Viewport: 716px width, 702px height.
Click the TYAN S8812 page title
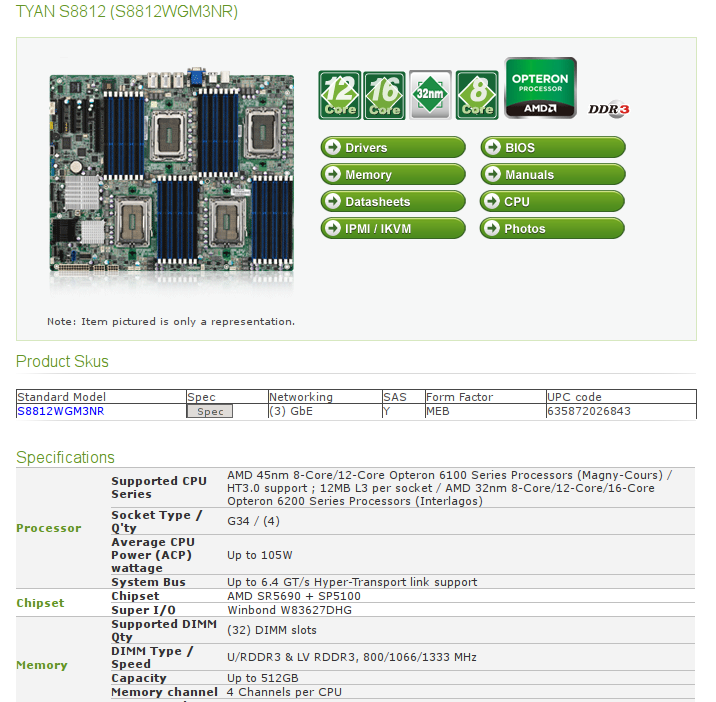click(127, 11)
